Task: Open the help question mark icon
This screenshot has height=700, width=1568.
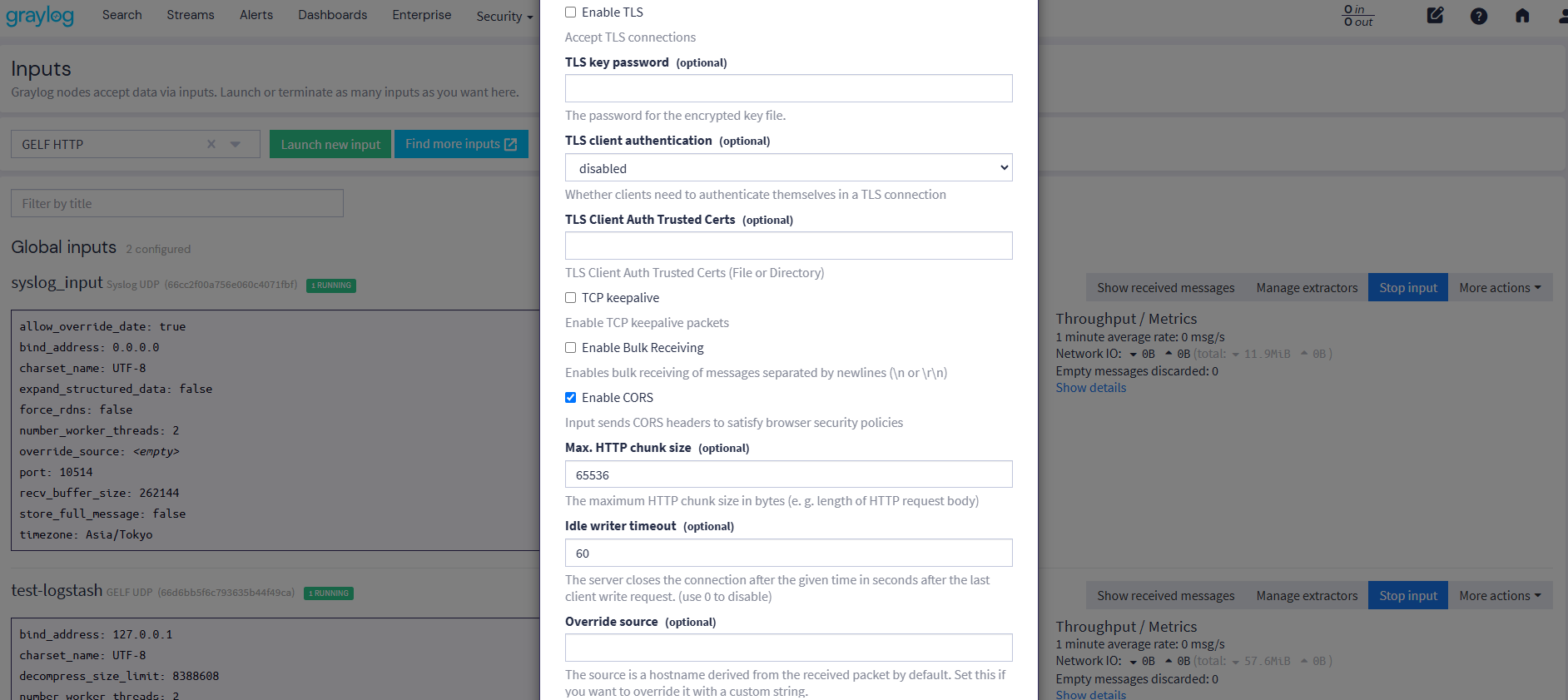Action: (x=1478, y=16)
